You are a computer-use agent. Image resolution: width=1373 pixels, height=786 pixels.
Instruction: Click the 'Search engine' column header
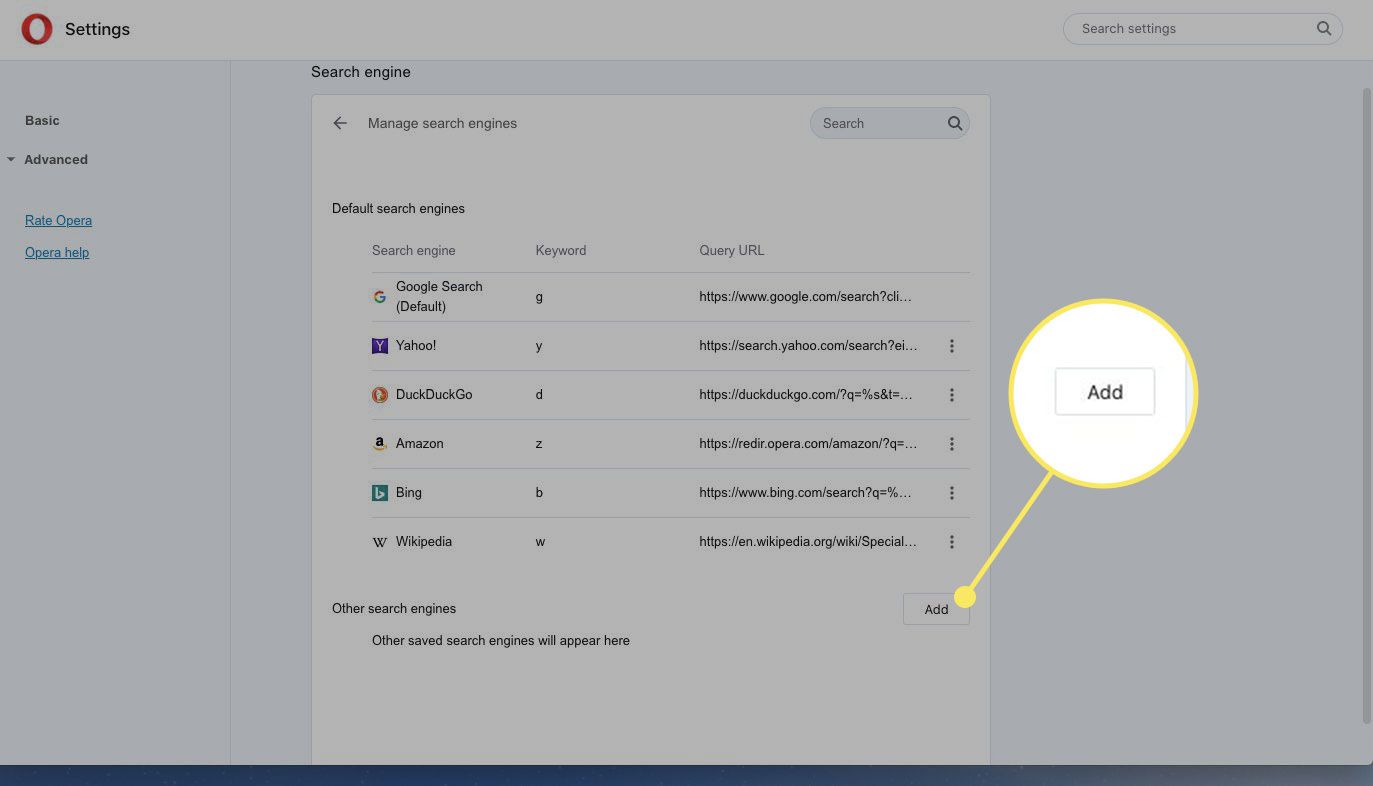(x=413, y=250)
